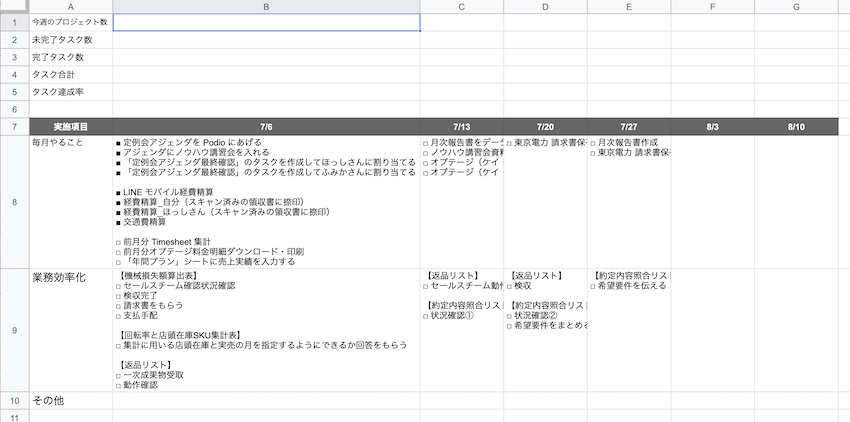Select the 8/3 date header cell
The width and height of the screenshot is (850, 422).
pyautogui.click(x=712, y=127)
